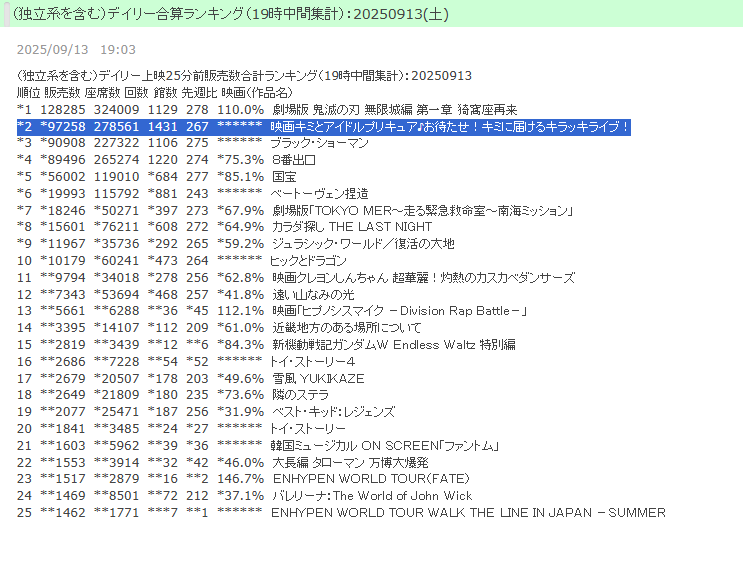Viewport: 743px width, 581px height.
Task: Click the timestamp 2025/09/13 19:03
Action: (76, 50)
